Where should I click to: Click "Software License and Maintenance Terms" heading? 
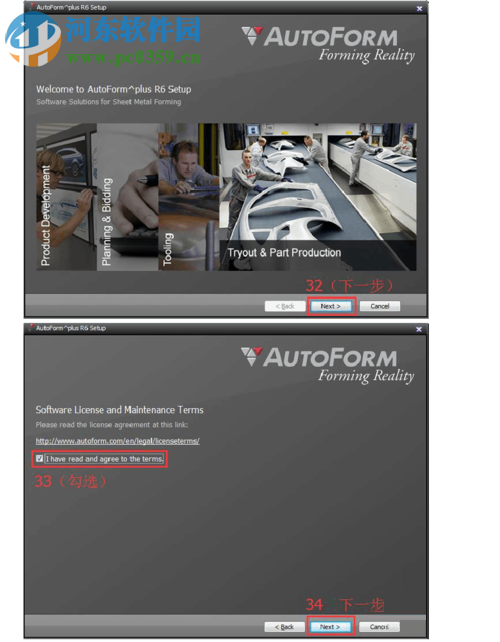point(119,410)
